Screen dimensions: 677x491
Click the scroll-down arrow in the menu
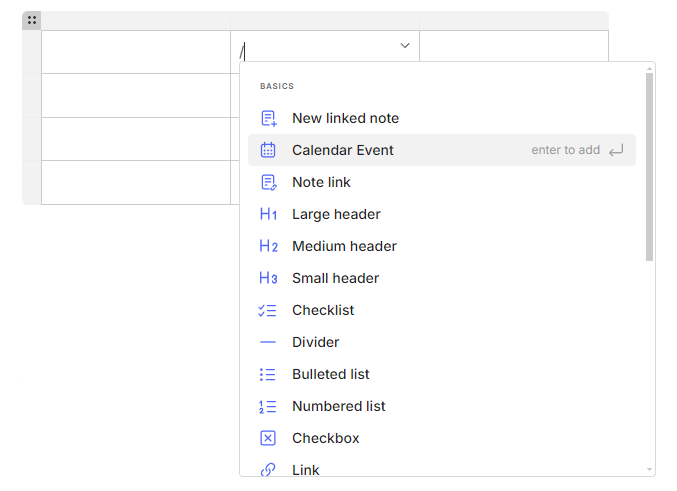pyautogui.click(x=649, y=469)
